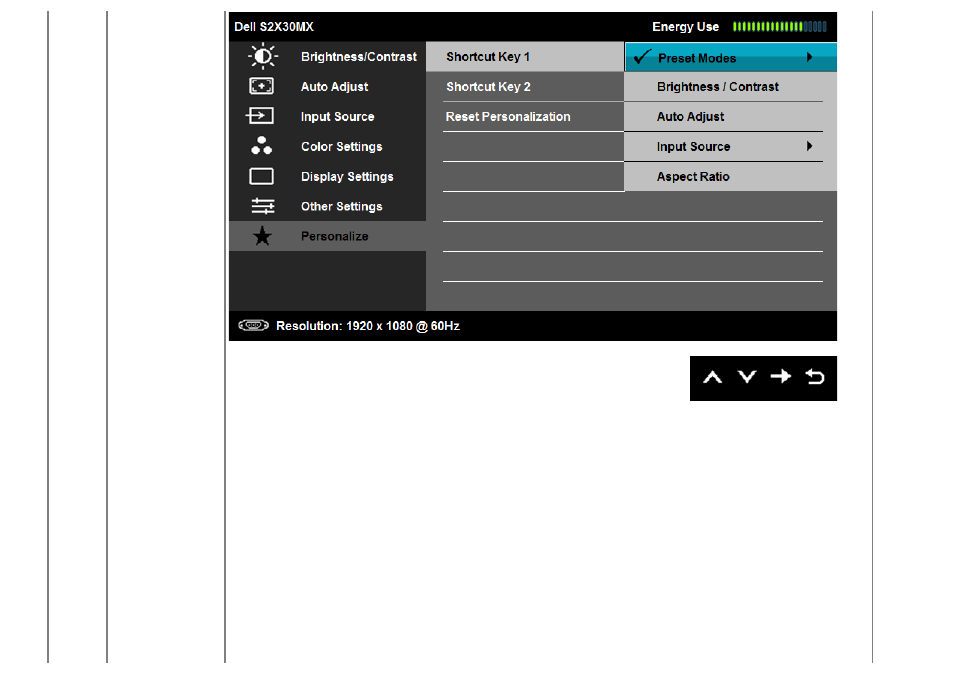Open the Other Settings menu
Image resolution: width=954 pixels, height=674 pixels.
(327, 206)
